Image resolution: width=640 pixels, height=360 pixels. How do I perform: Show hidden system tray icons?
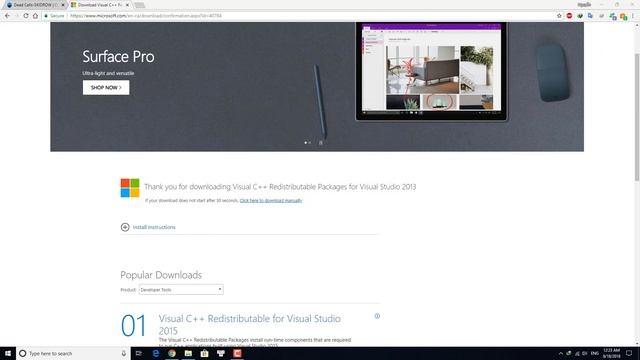pos(561,353)
